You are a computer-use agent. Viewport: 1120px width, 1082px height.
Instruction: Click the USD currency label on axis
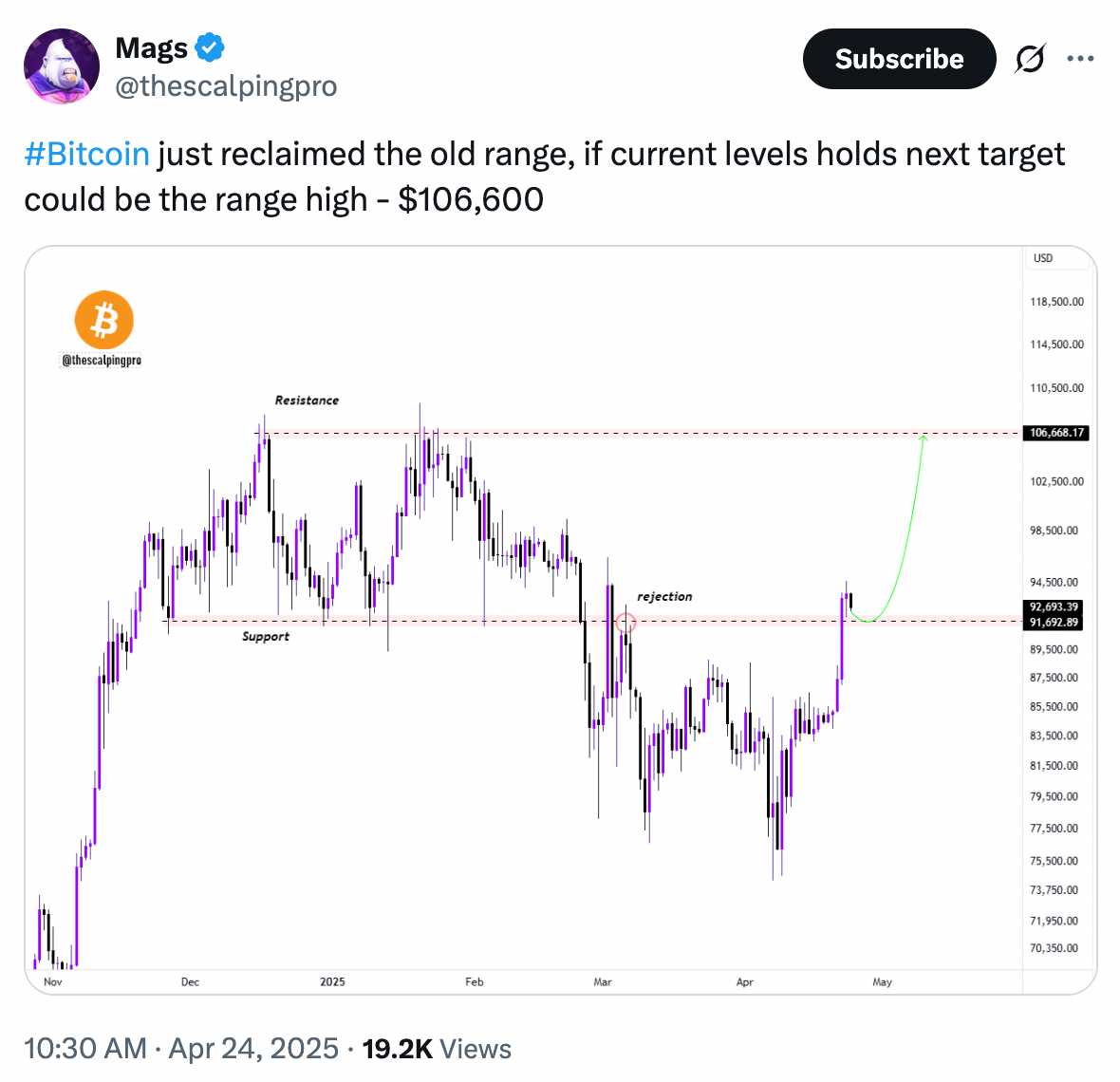1043,258
